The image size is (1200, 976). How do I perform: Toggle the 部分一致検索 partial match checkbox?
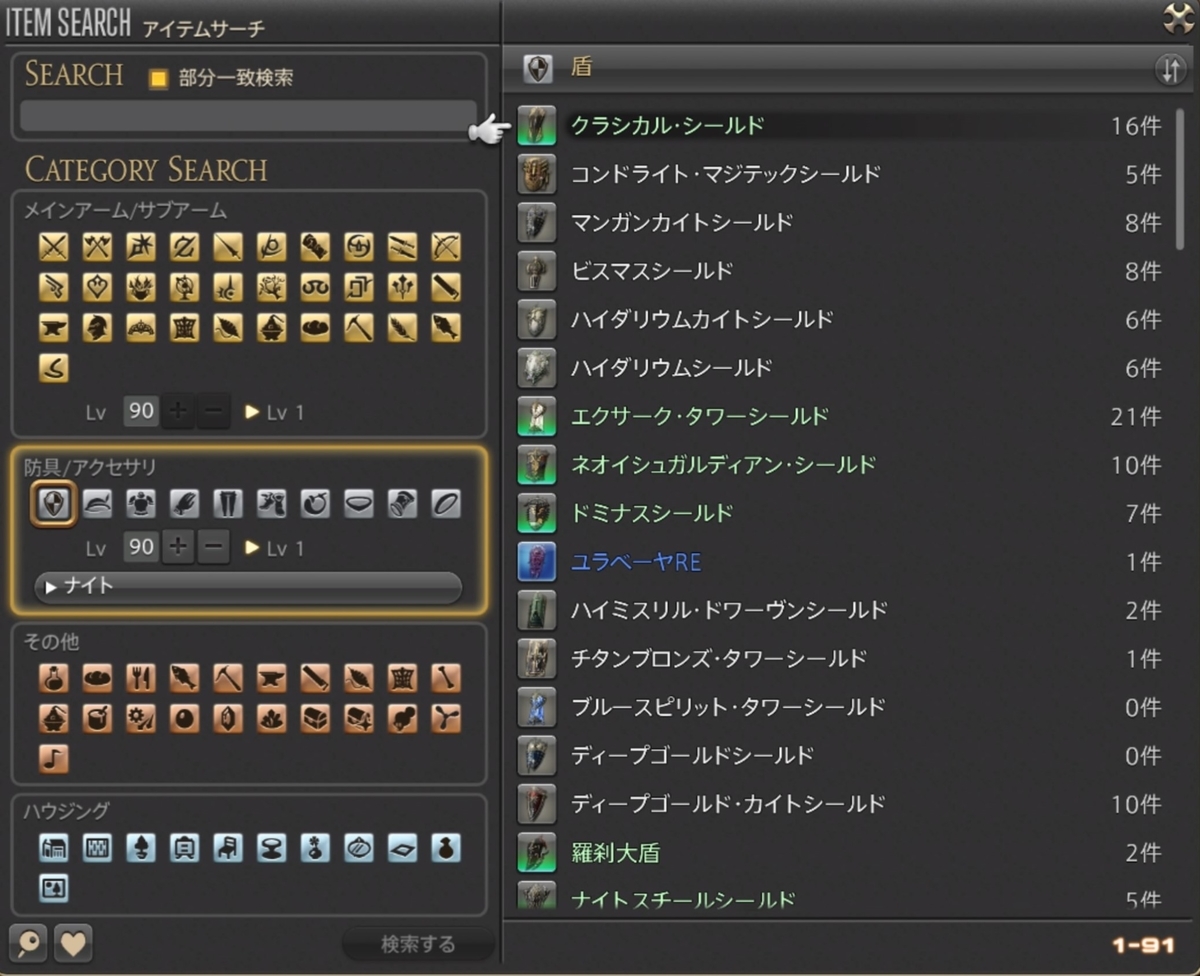pos(158,78)
